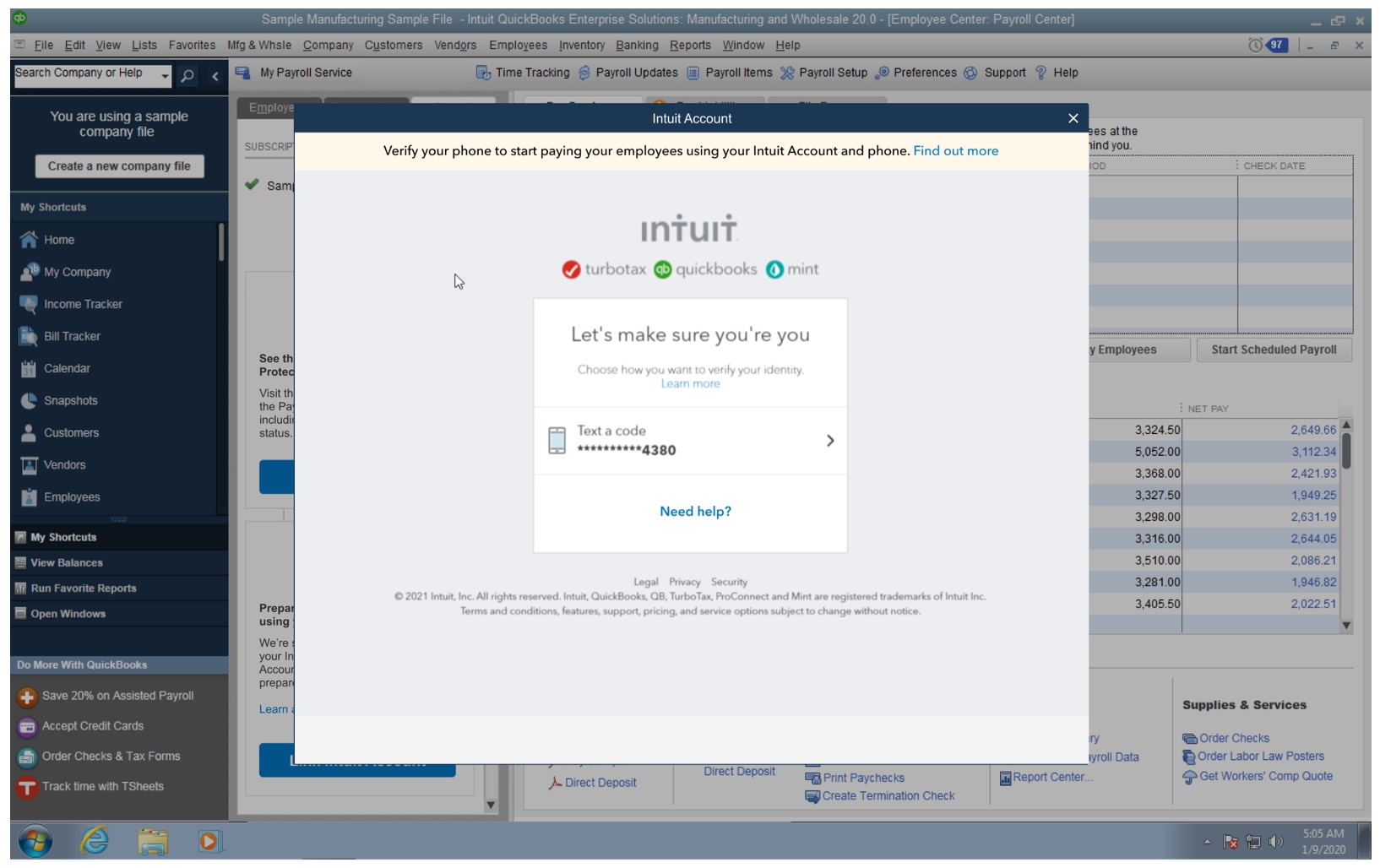Click the reminders clock icon with 97 badge
1380x868 pixels.
1267,46
